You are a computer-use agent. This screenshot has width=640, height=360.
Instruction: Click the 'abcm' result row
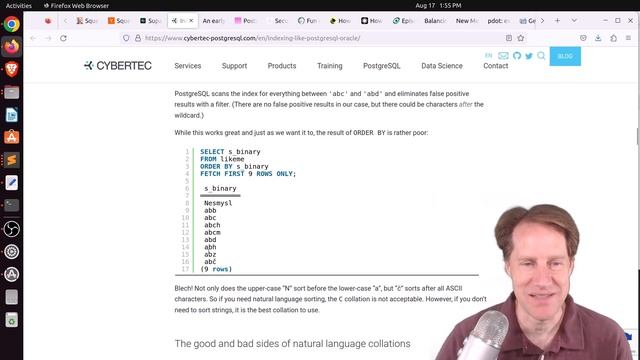[212, 232]
